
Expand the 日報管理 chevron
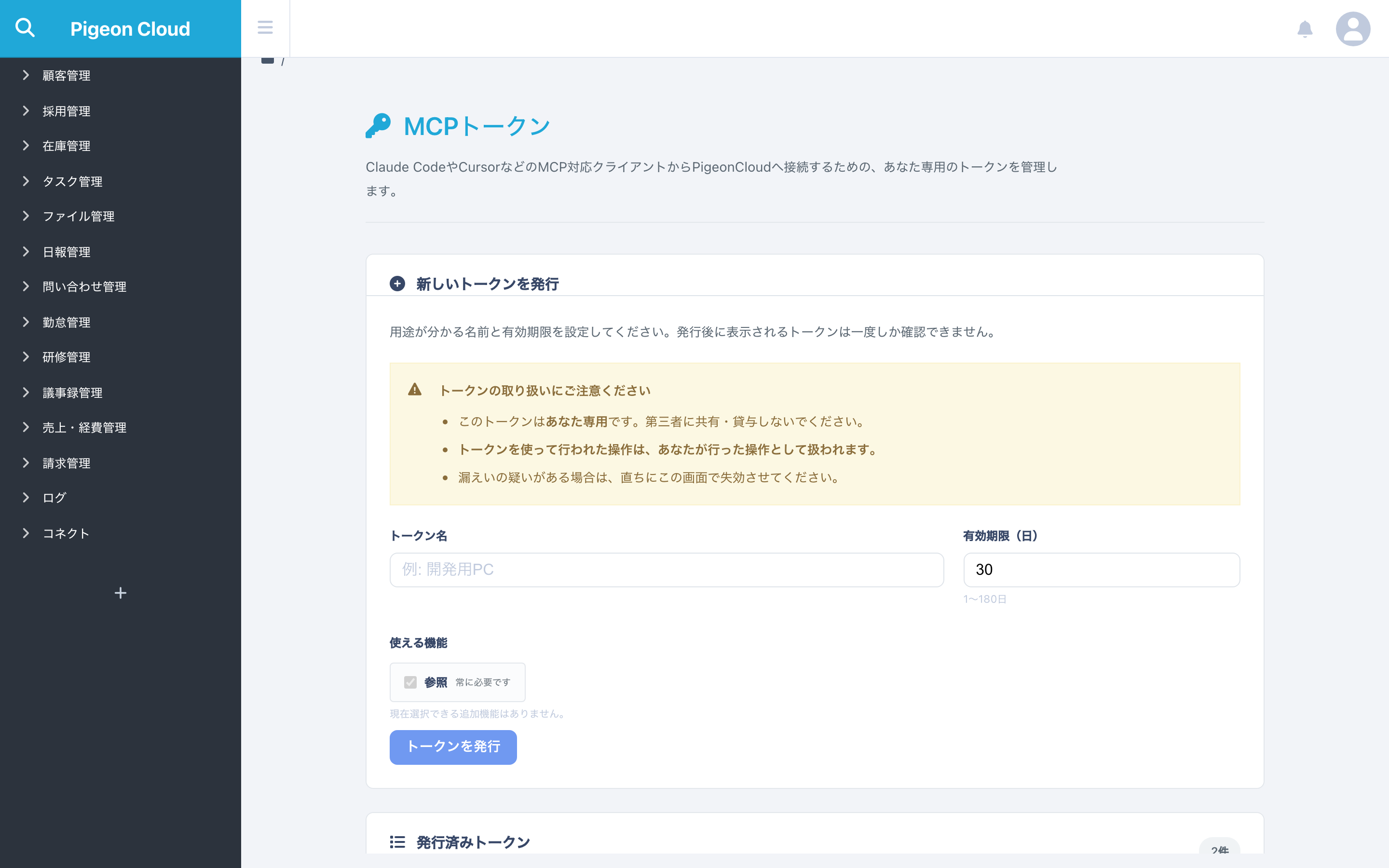click(x=26, y=251)
